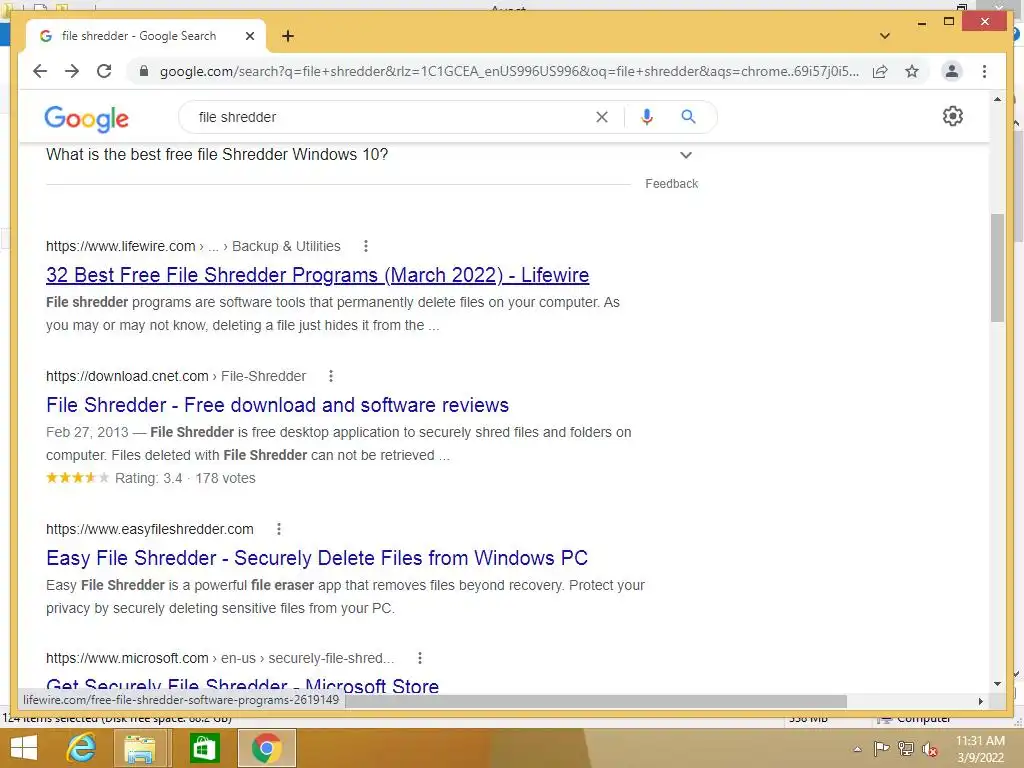
Task: Open a new tab with the plus button
Action: (x=288, y=36)
